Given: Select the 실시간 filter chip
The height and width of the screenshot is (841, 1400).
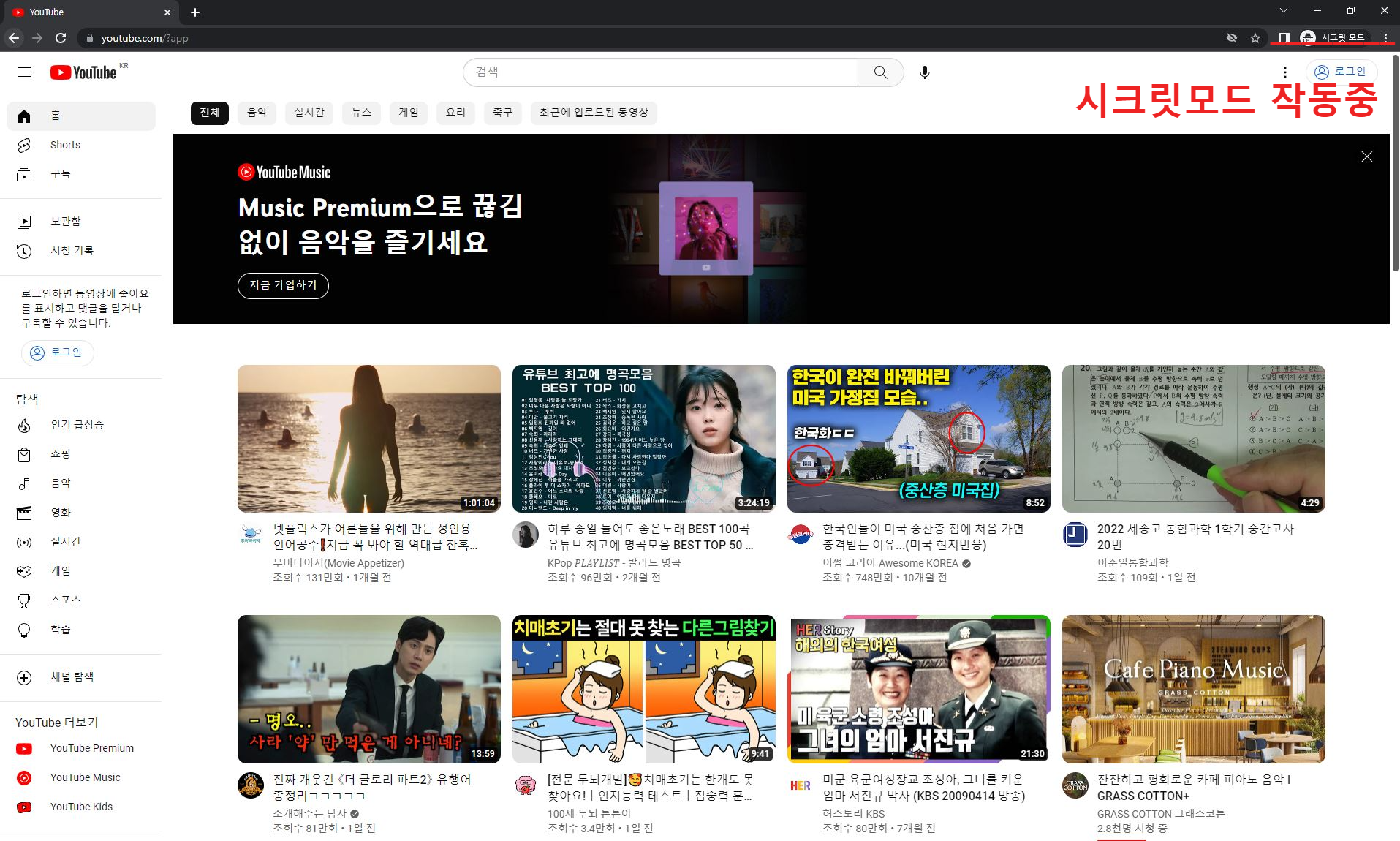Looking at the screenshot, I should 309,113.
